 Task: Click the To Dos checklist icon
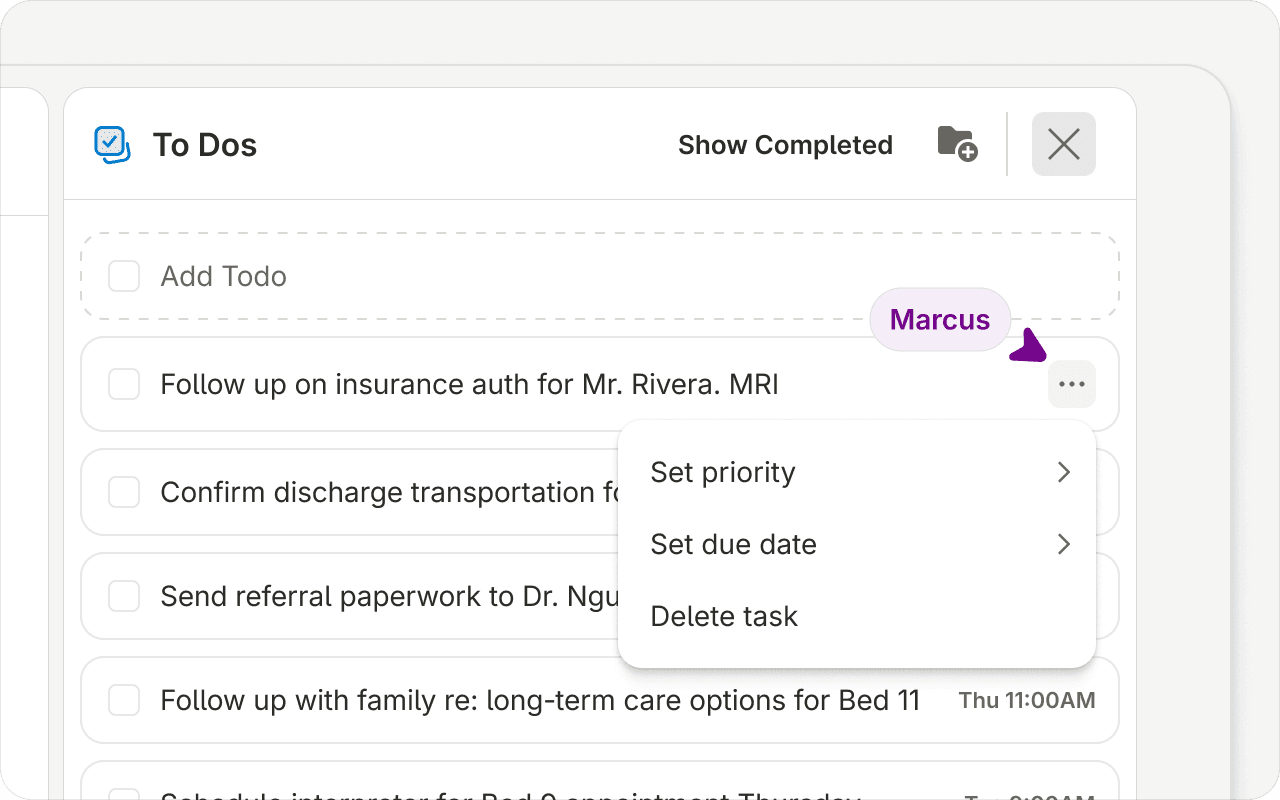pos(112,145)
